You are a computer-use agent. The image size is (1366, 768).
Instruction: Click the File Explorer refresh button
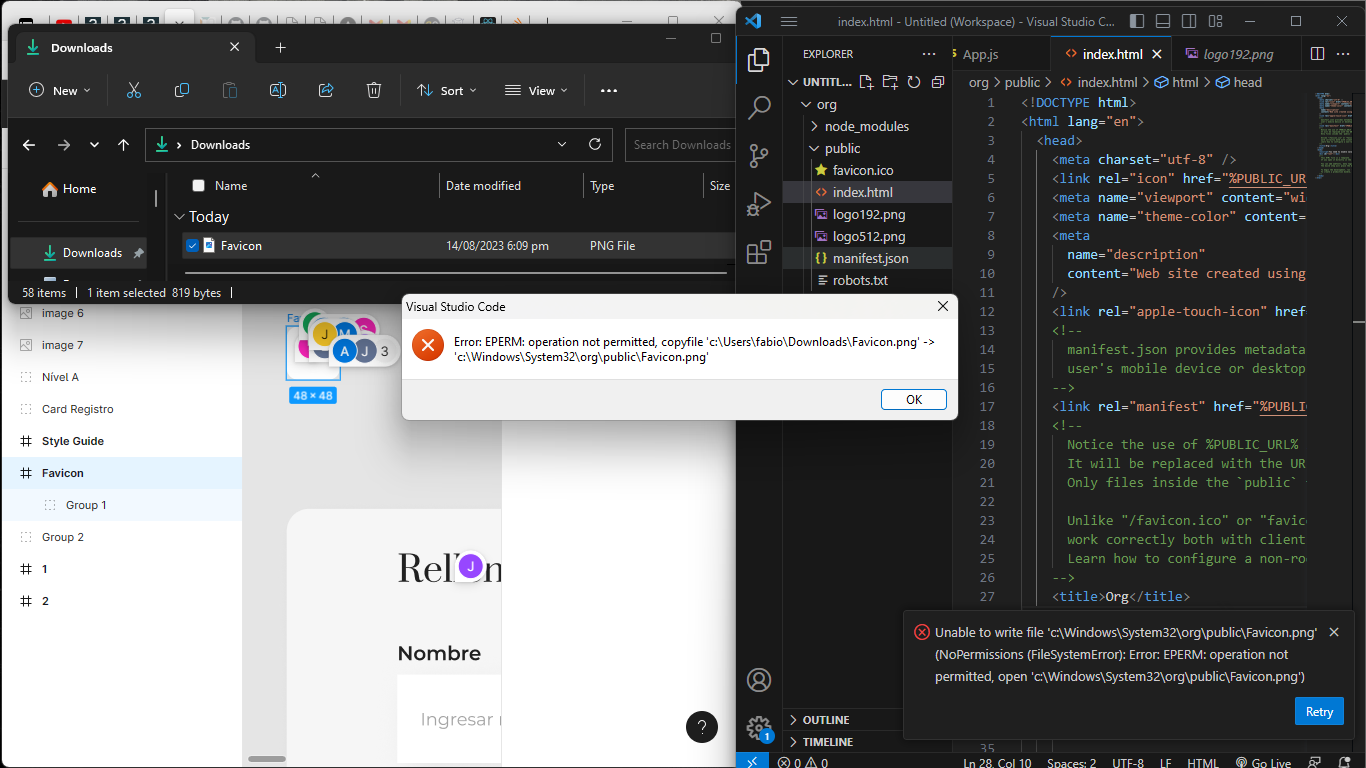click(594, 144)
